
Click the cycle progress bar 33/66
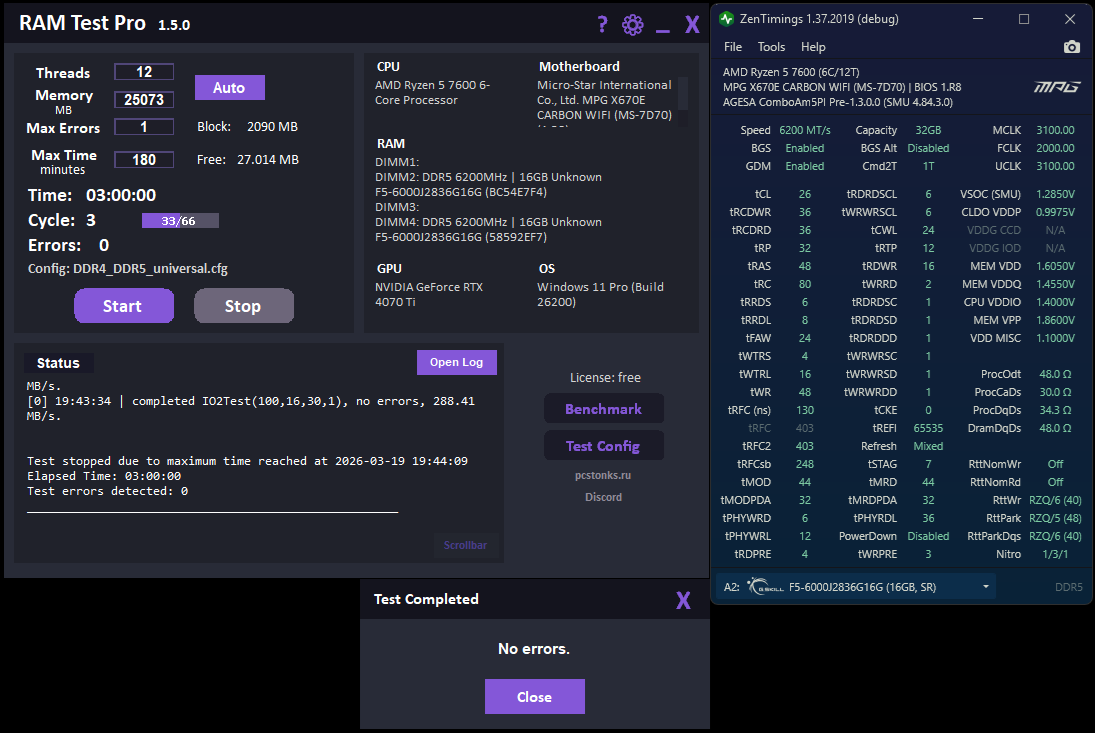180,221
